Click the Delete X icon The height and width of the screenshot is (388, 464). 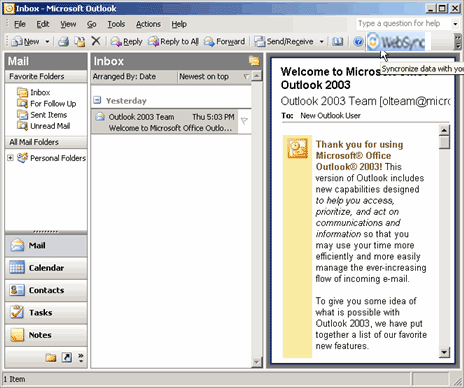pyautogui.click(x=96, y=41)
